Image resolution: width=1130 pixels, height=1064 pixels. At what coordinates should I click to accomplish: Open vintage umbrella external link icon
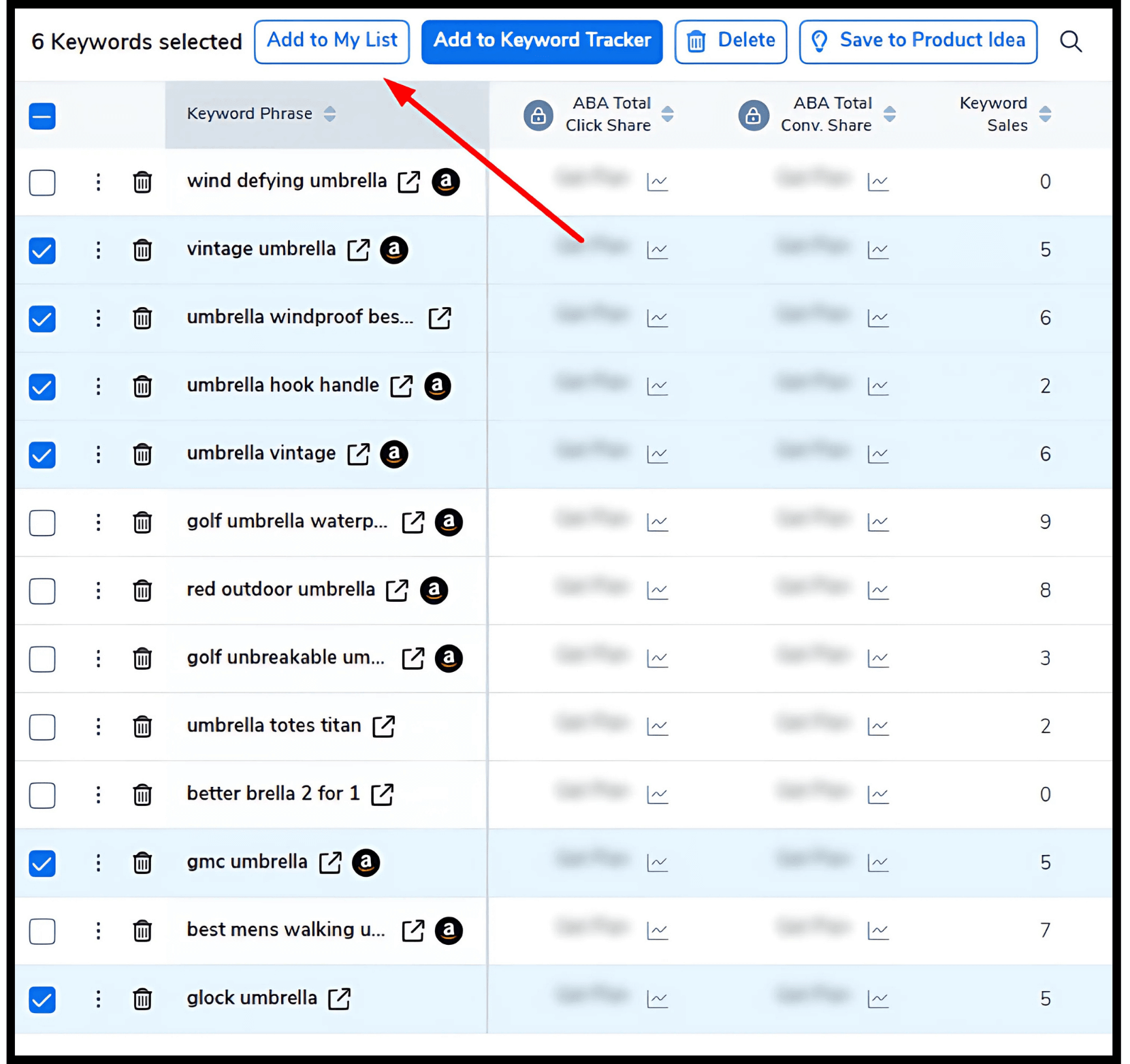358,250
